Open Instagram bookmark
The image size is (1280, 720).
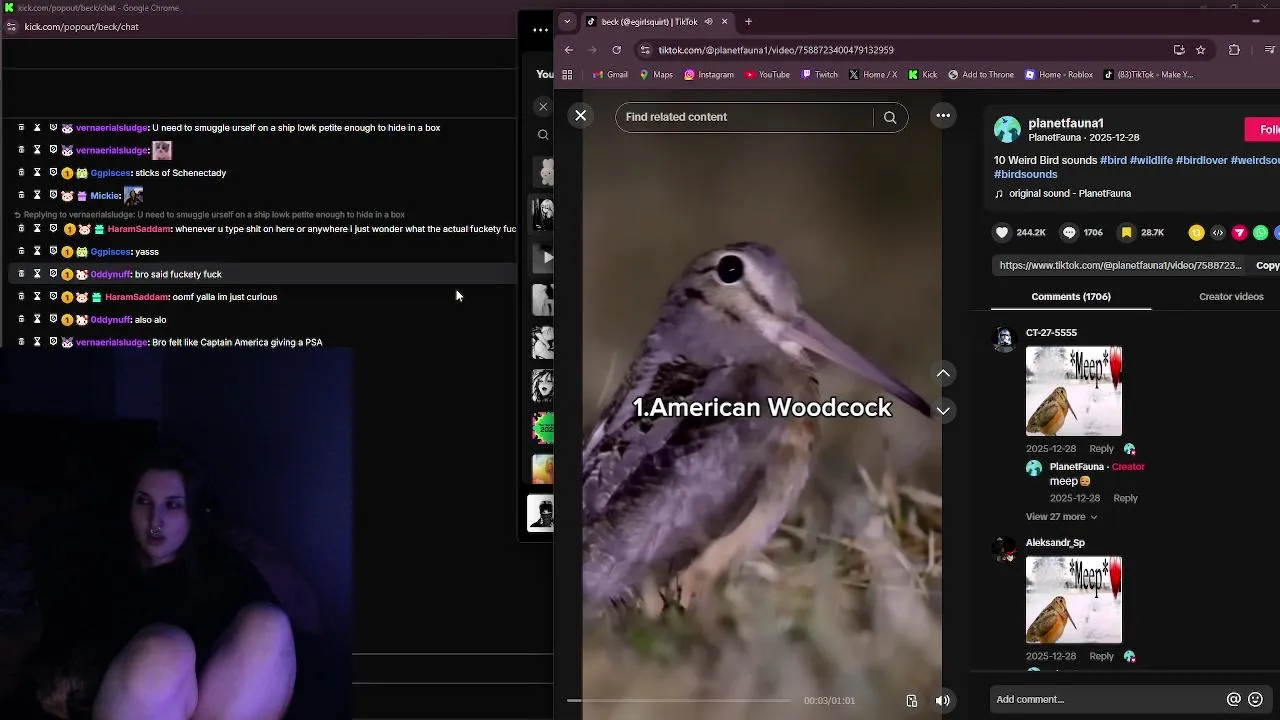pyautogui.click(x=709, y=74)
